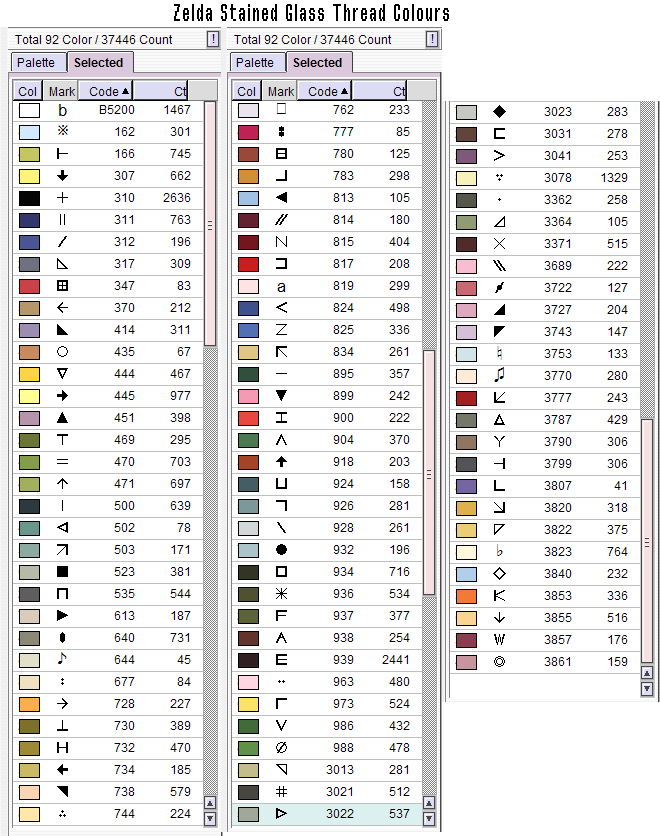Click the scrollbar thumb in the right panel
The image size is (660, 836).
point(647,540)
